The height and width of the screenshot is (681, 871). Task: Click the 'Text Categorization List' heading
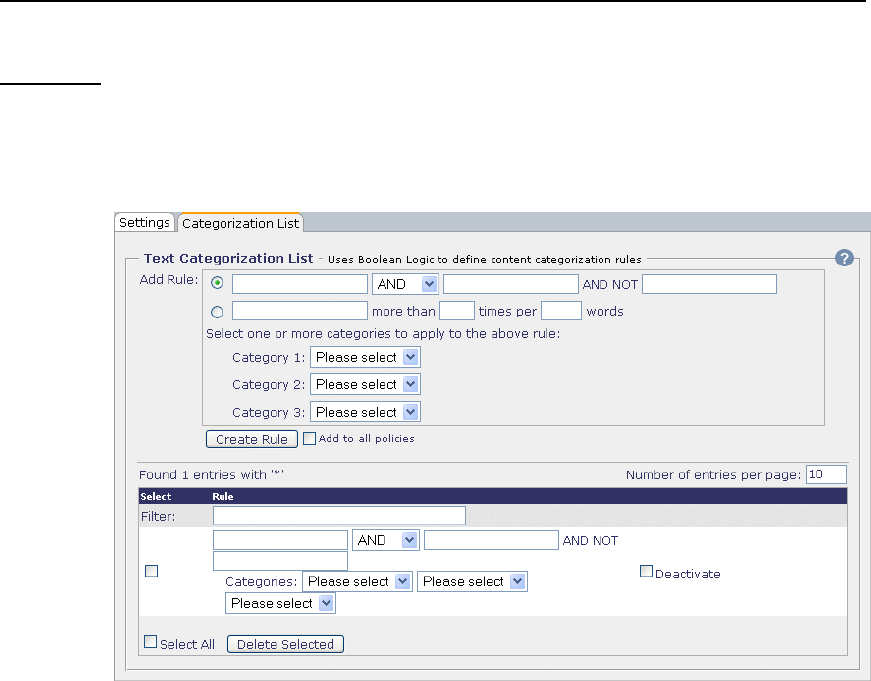point(228,258)
